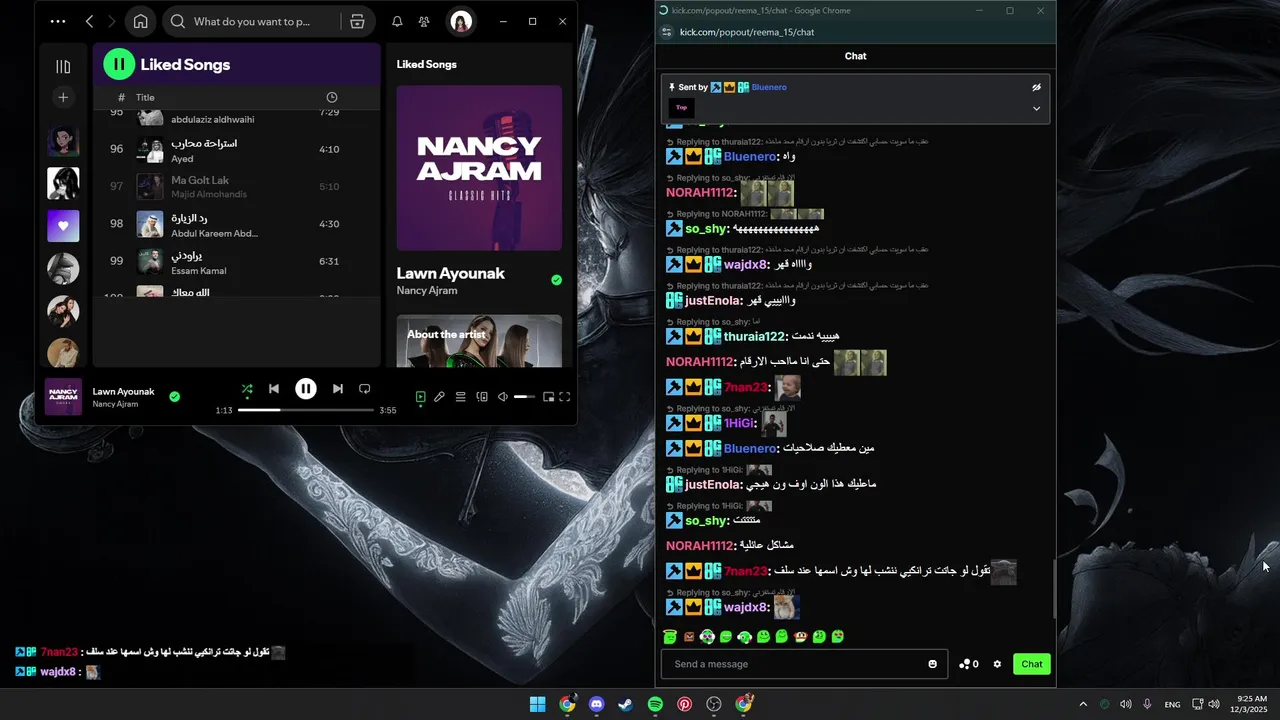Open Connect to a device
Viewport: 1280px width, 720px height.
tap(482, 397)
